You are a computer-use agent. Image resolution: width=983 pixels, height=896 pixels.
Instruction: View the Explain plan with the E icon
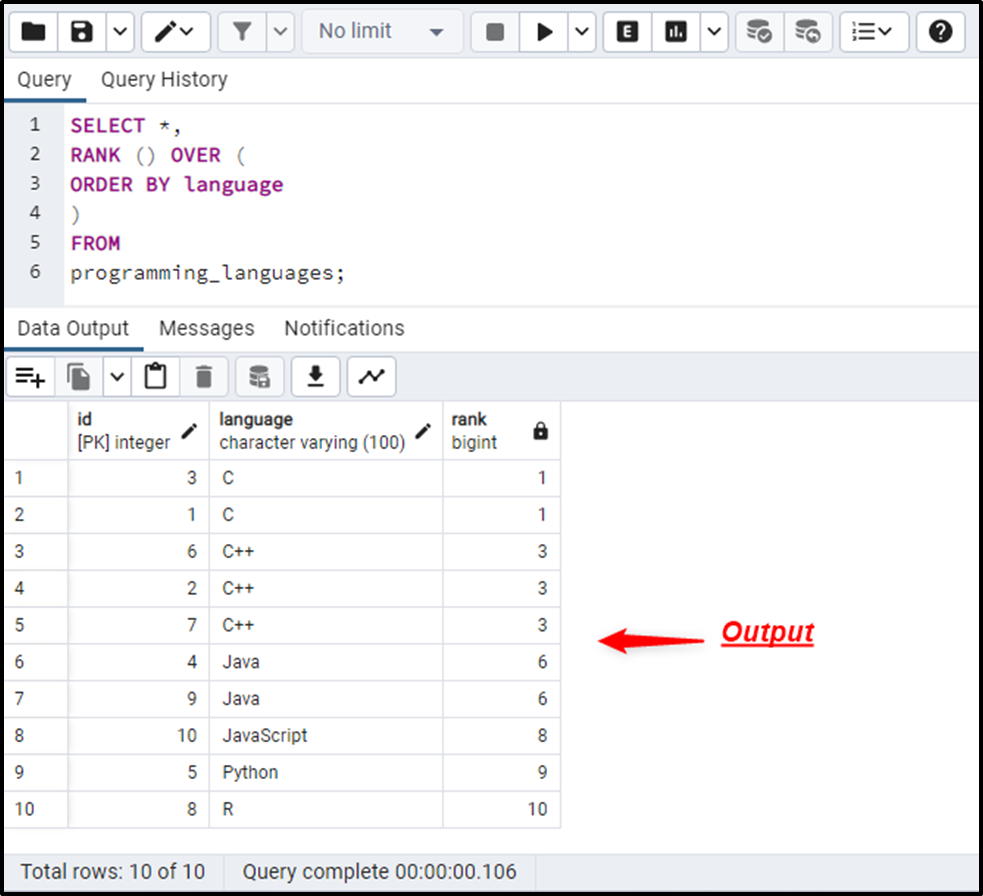point(626,31)
